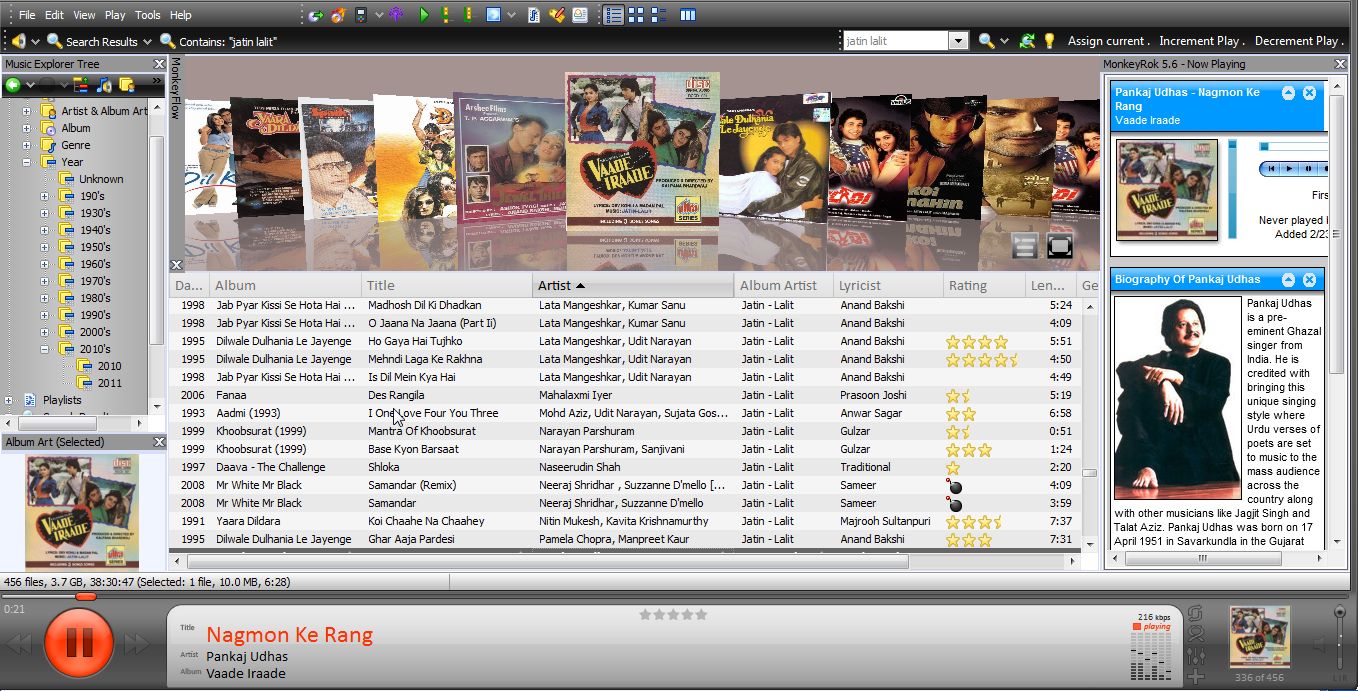The width and height of the screenshot is (1358, 691).
Task: Click the player star rating control
Action: [x=673, y=614]
